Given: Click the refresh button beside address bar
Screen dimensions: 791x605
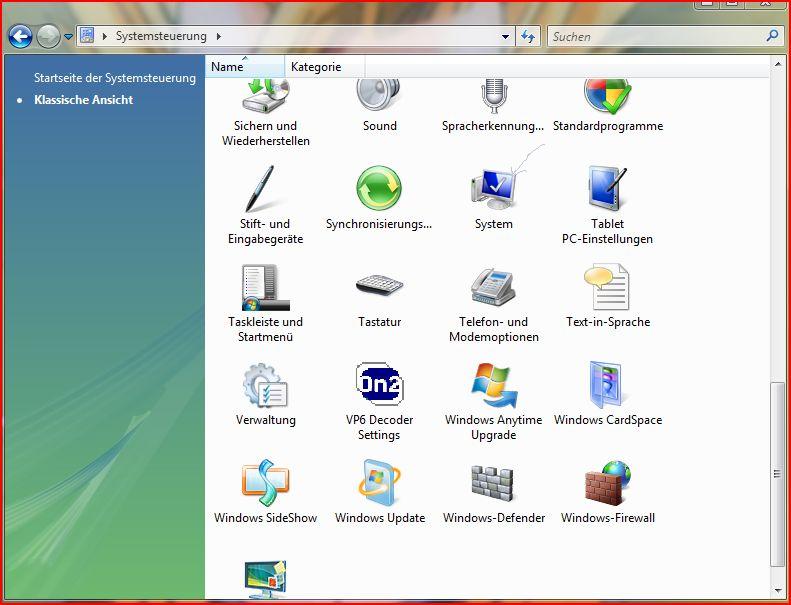Looking at the screenshot, I should coord(528,36).
